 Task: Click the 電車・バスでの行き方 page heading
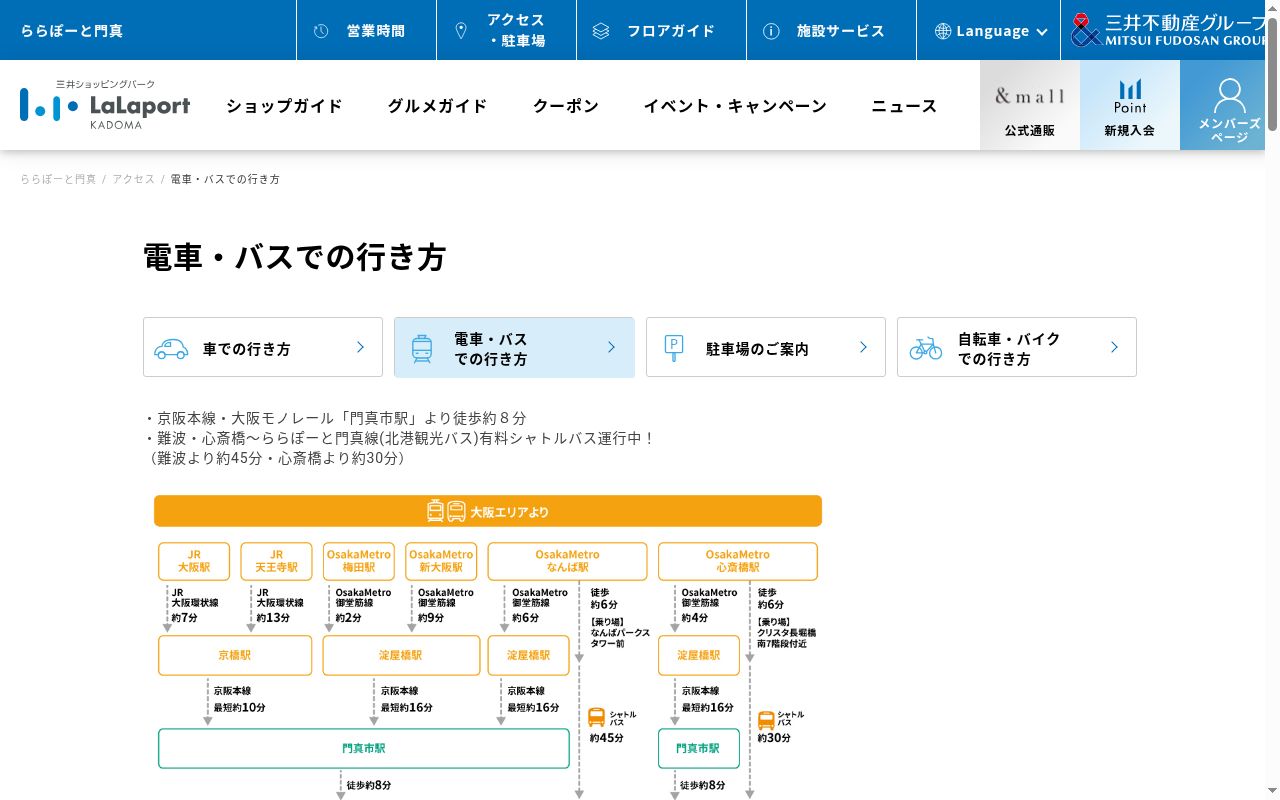point(295,257)
